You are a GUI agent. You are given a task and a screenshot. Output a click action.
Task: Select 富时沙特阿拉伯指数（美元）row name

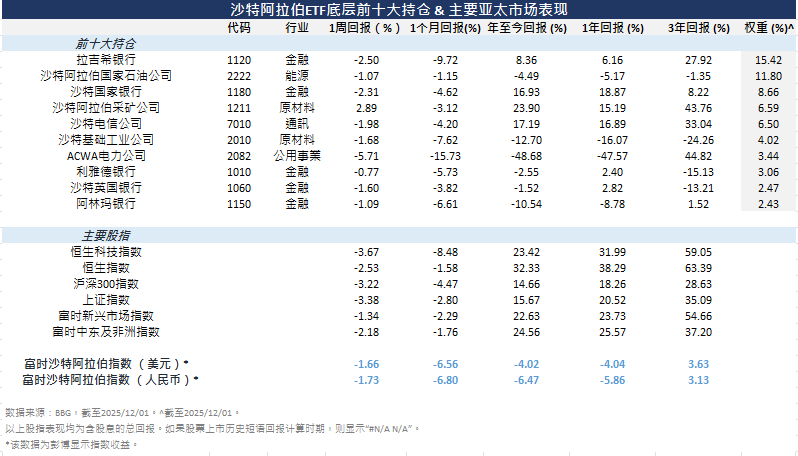pyautogui.click(x=106, y=364)
